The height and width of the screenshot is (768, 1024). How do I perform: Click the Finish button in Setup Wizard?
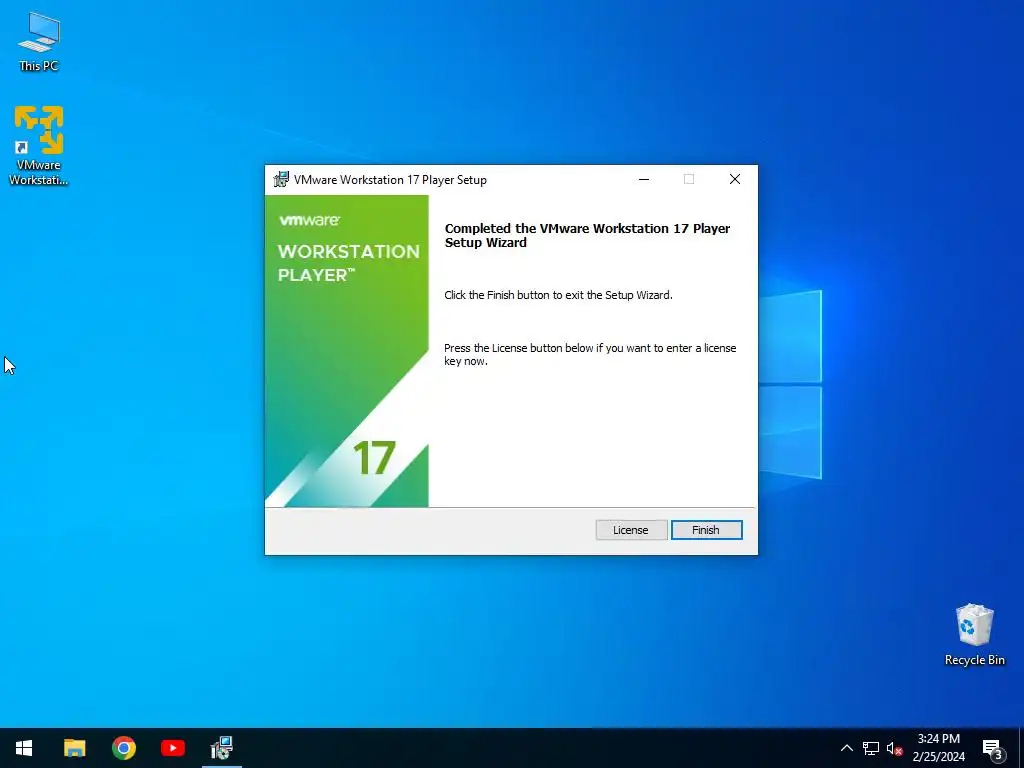pyautogui.click(x=707, y=530)
